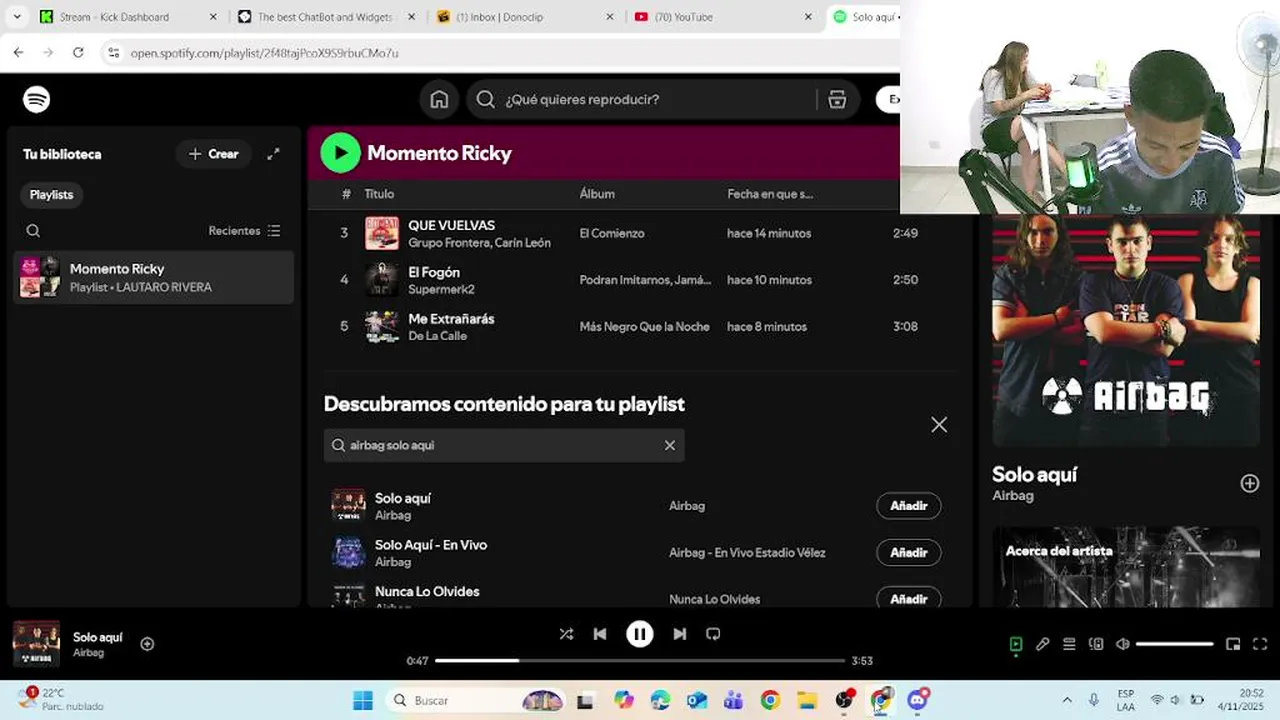Toggle repeat mode

713,634
